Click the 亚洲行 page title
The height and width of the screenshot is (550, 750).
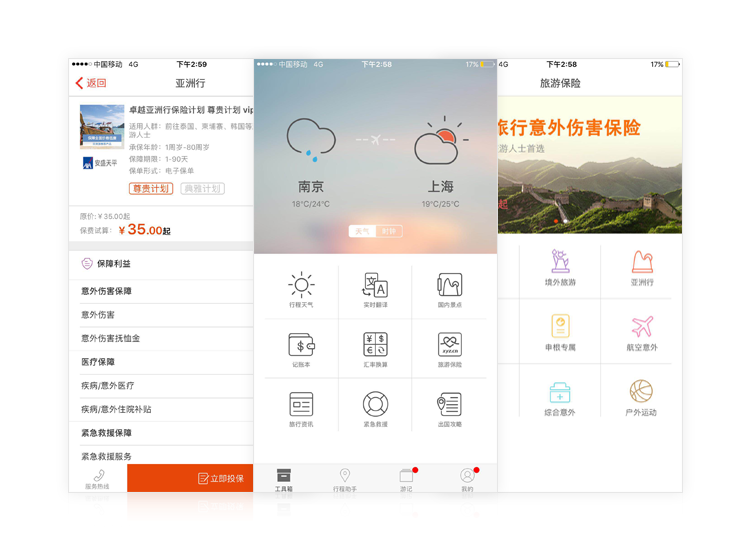[x=190, y=83]
